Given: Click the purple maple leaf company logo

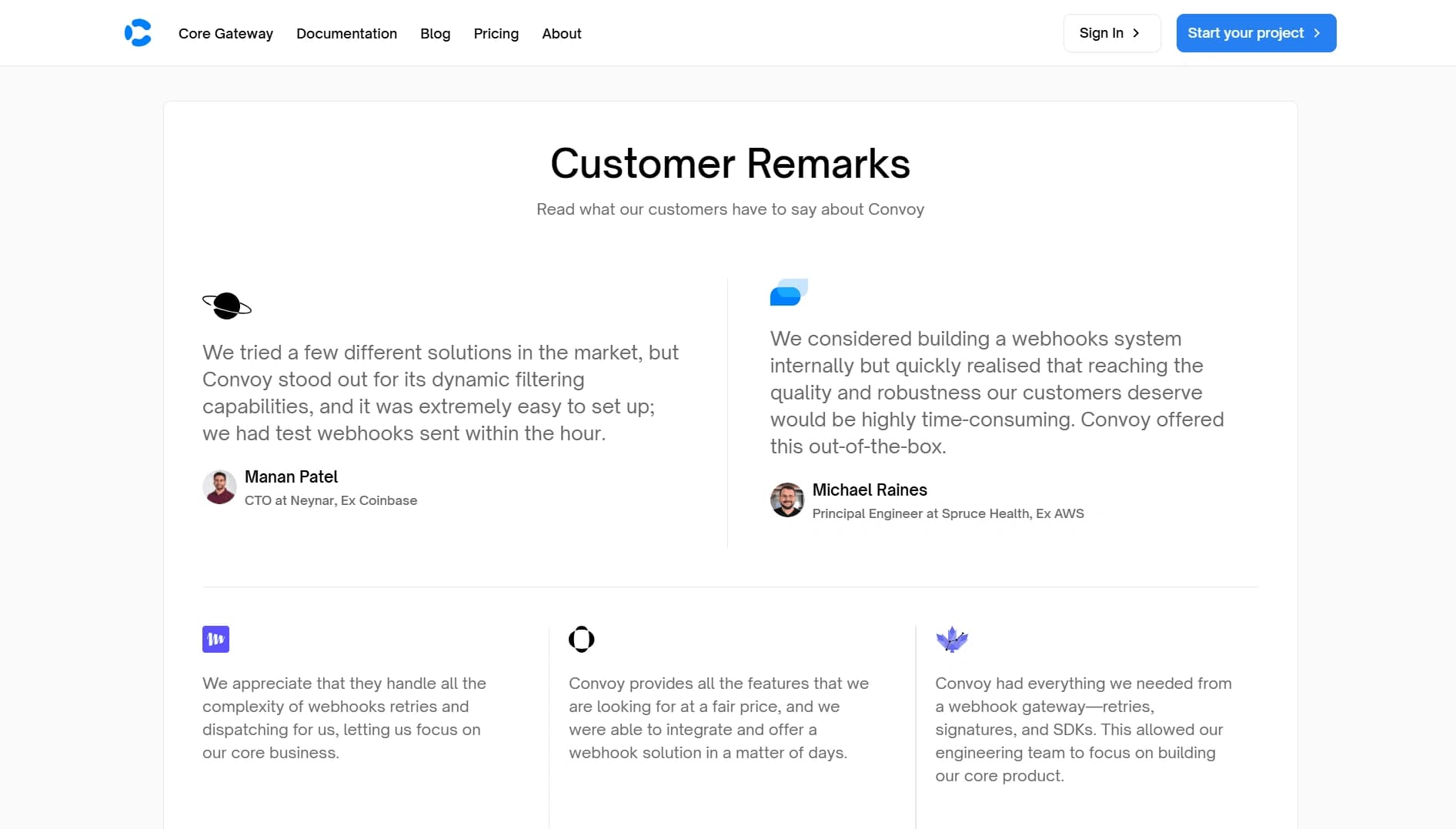Looking at the screenshot, I should click(952, 639).
